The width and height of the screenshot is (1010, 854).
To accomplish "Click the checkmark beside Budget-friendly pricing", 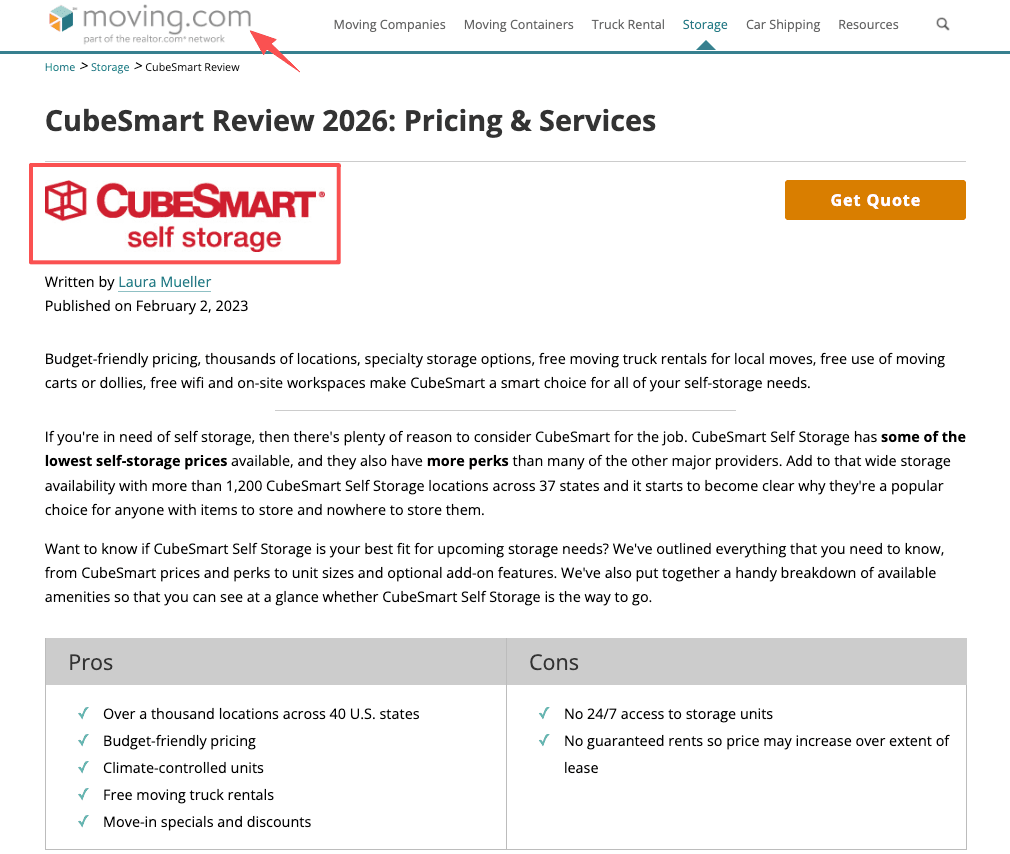I will click(x=82, y=741).
